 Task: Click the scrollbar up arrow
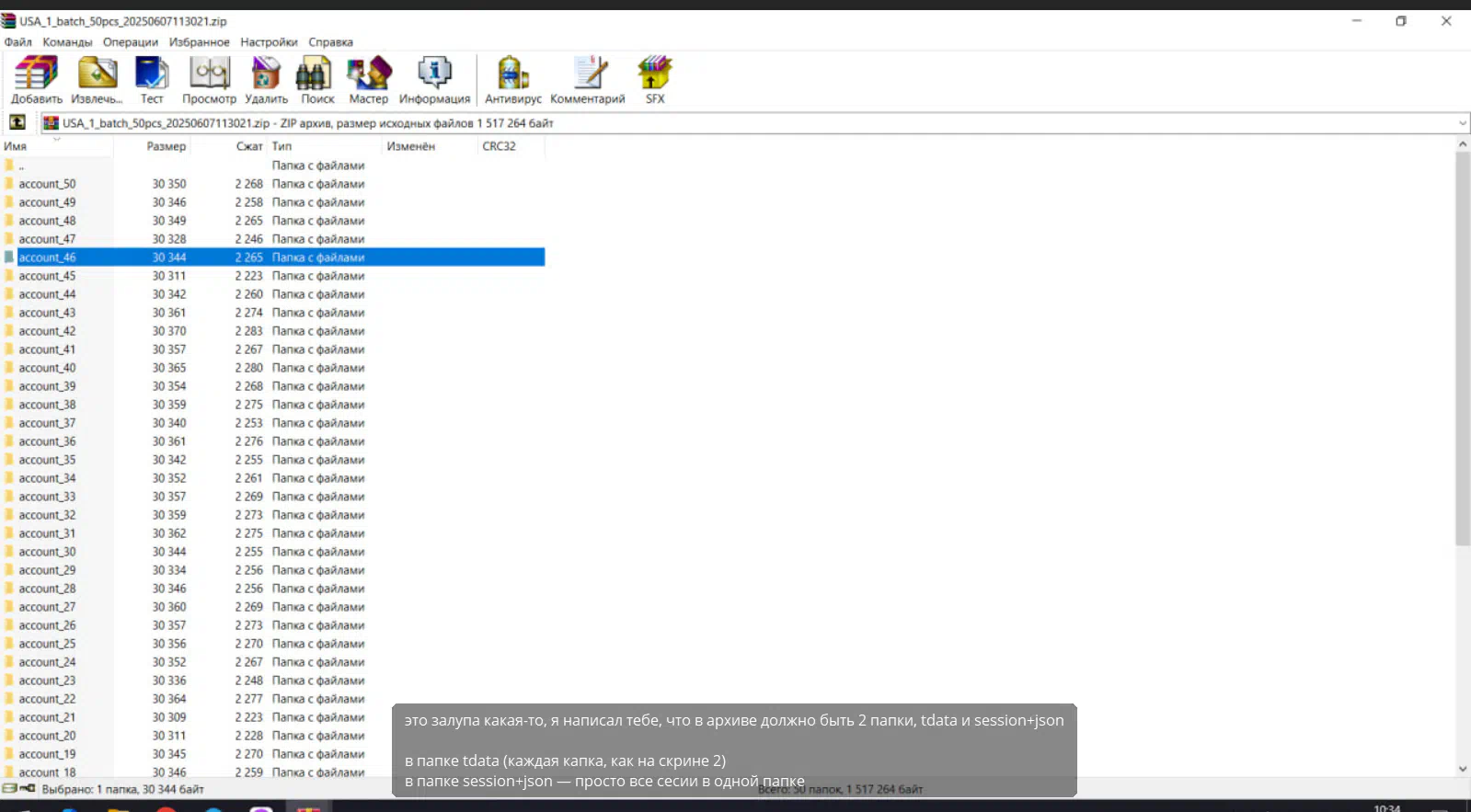pyautogui.click(x=1463, y=144)
